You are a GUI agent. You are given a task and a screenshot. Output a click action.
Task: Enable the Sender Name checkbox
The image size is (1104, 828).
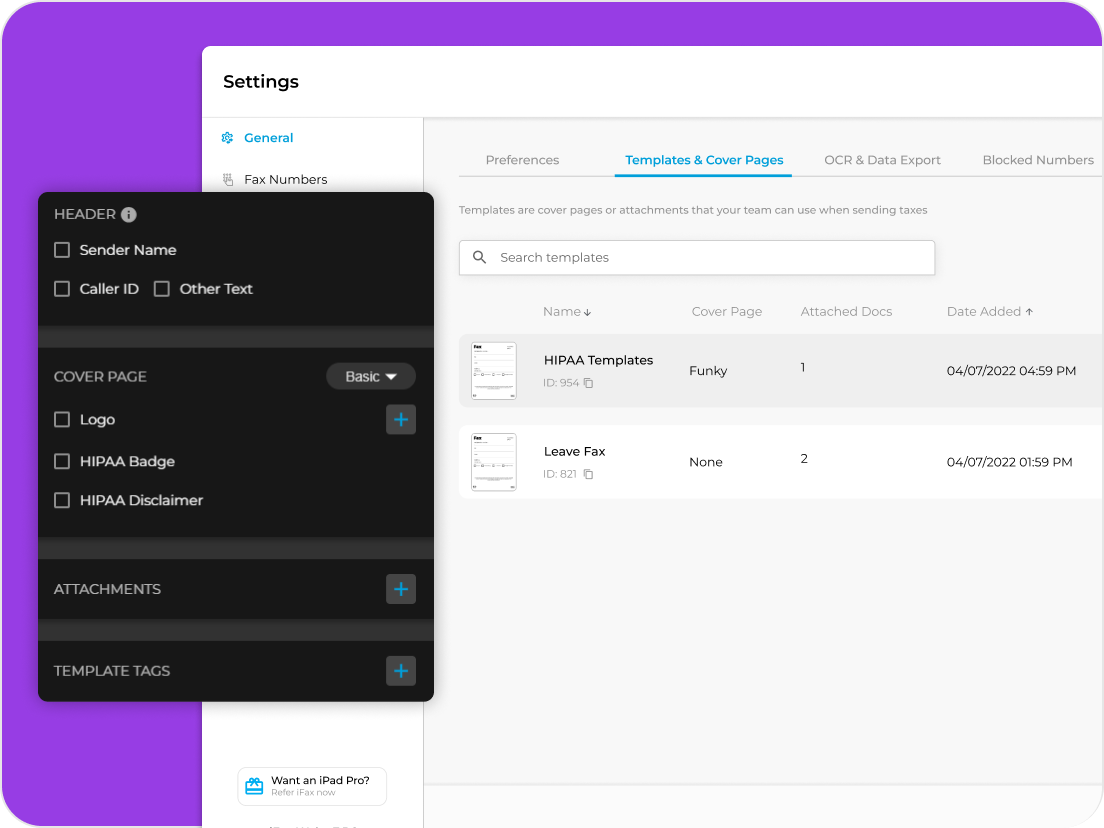(x=62, y=250)
